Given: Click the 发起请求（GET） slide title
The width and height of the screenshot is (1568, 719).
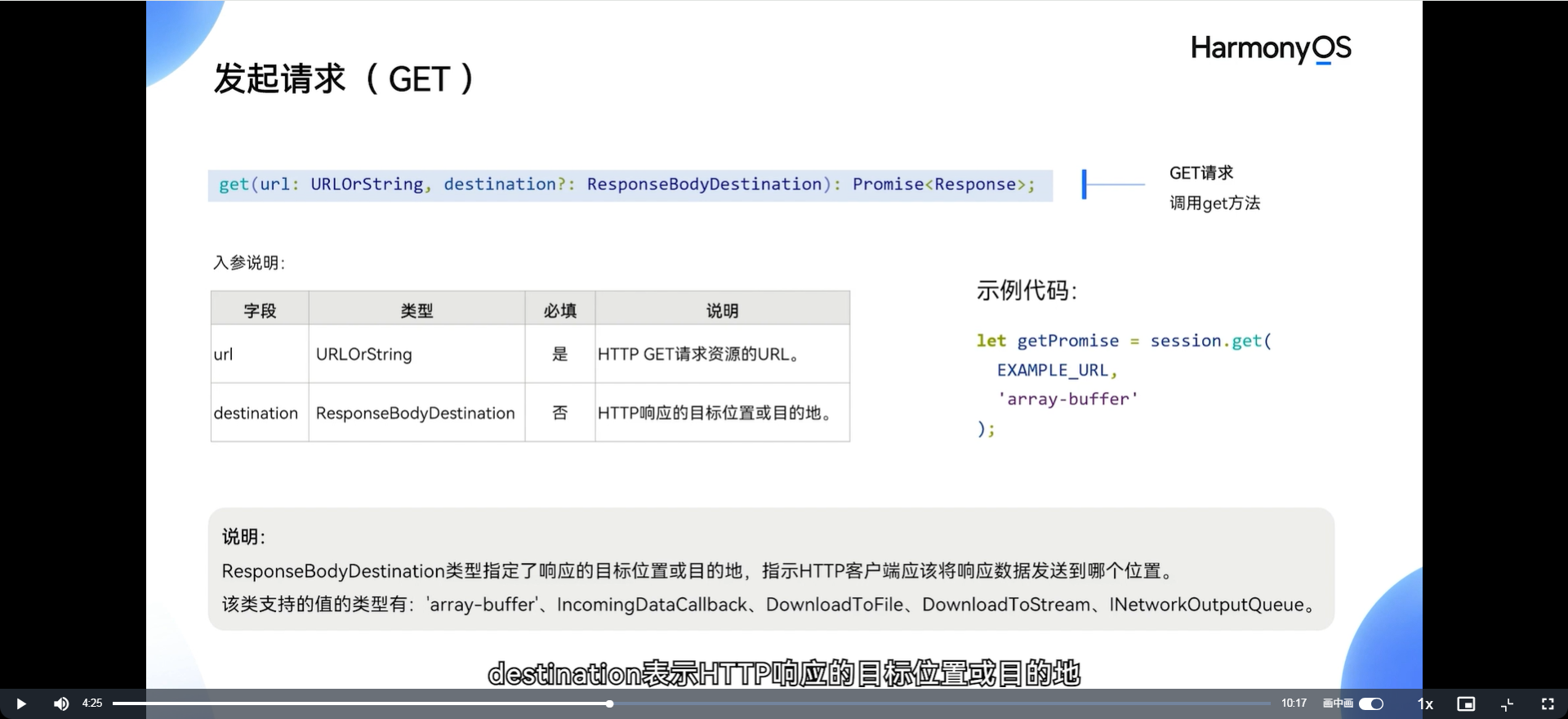Looking at the screenshot, I should pos(344,79).
